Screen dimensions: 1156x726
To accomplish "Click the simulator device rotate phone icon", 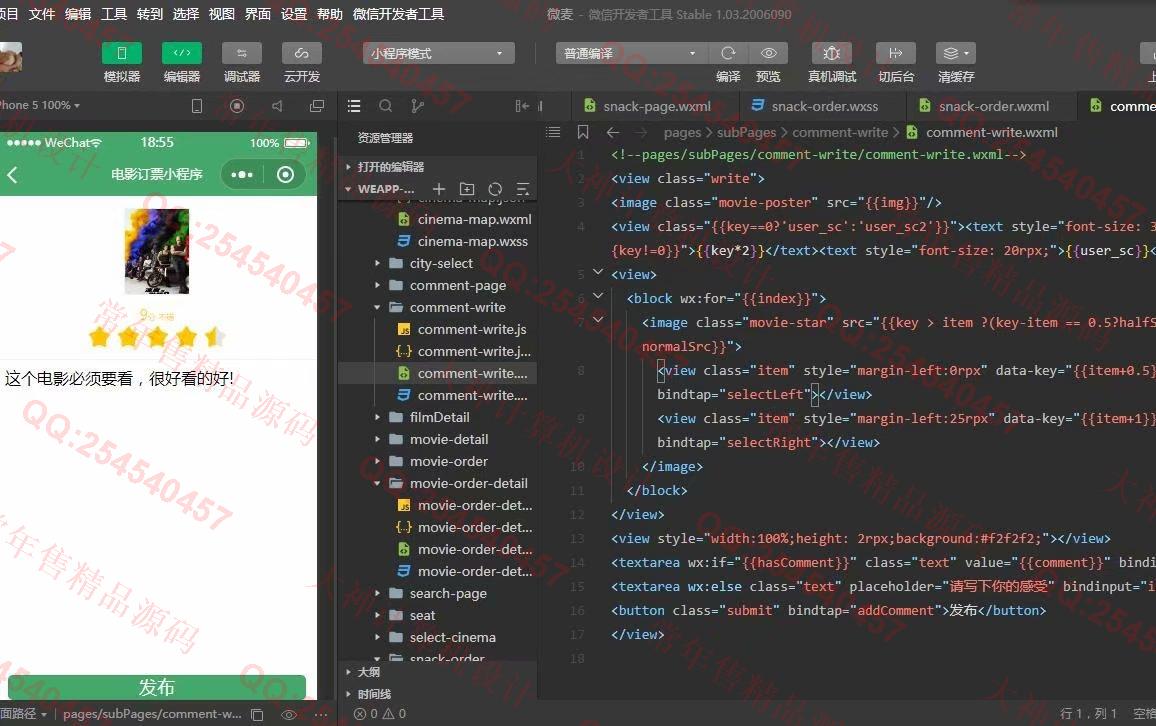I will (x=197, y=106).
